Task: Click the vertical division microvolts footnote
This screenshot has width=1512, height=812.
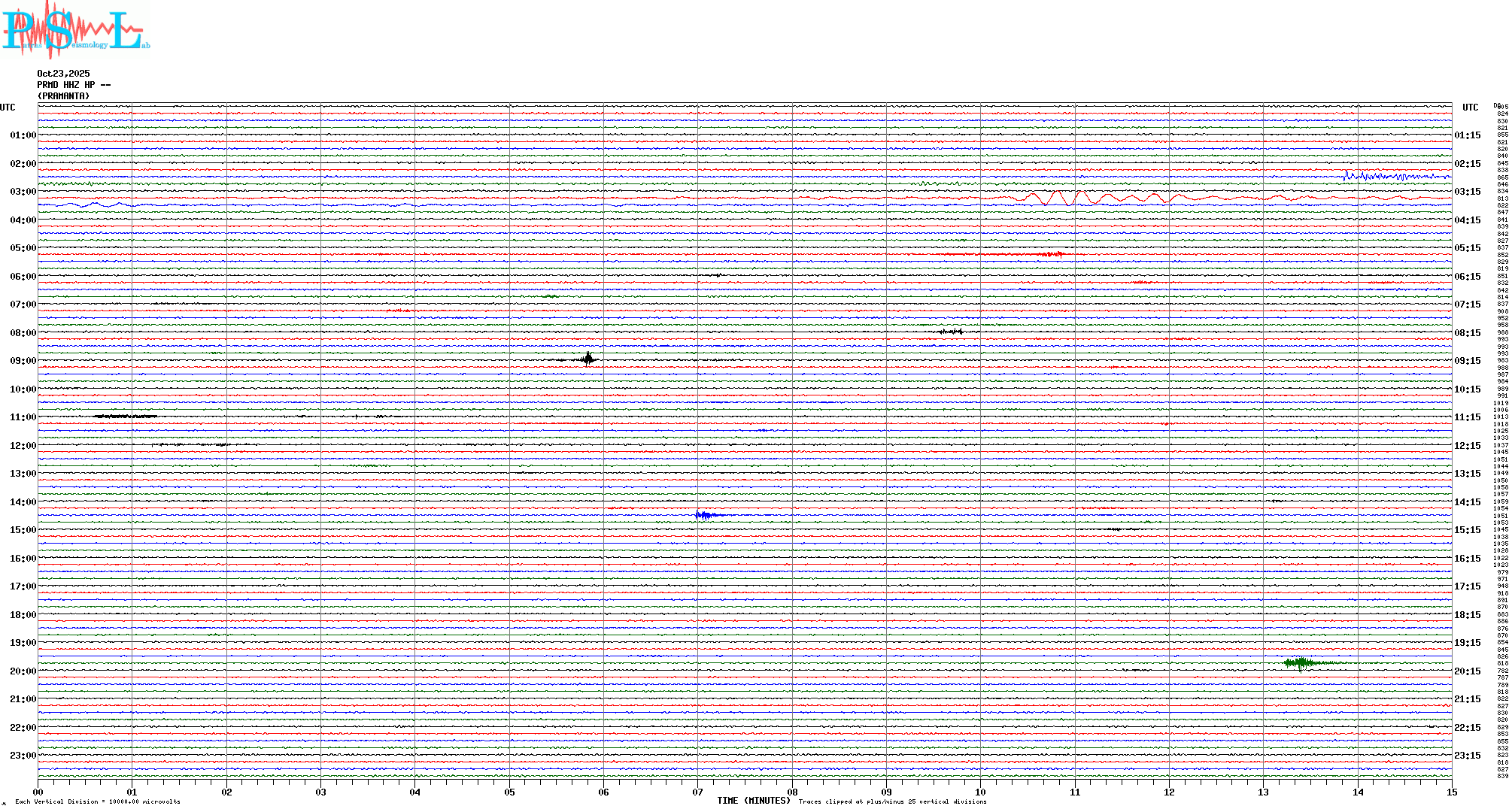Action: tap(98, 801)
